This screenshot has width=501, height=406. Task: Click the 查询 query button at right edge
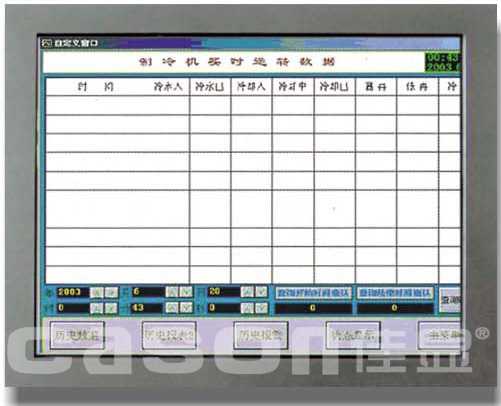pos(450,300)
